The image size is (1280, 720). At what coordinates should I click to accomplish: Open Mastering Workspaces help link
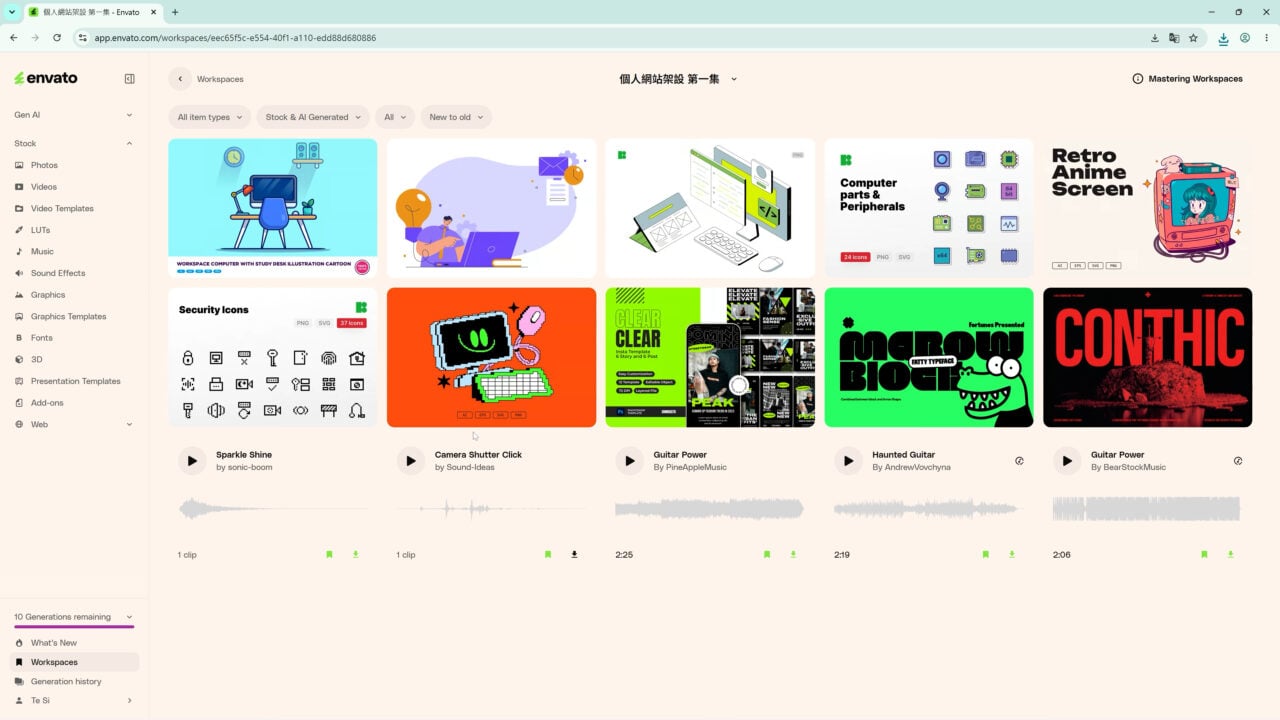[x=1187, y=79]
